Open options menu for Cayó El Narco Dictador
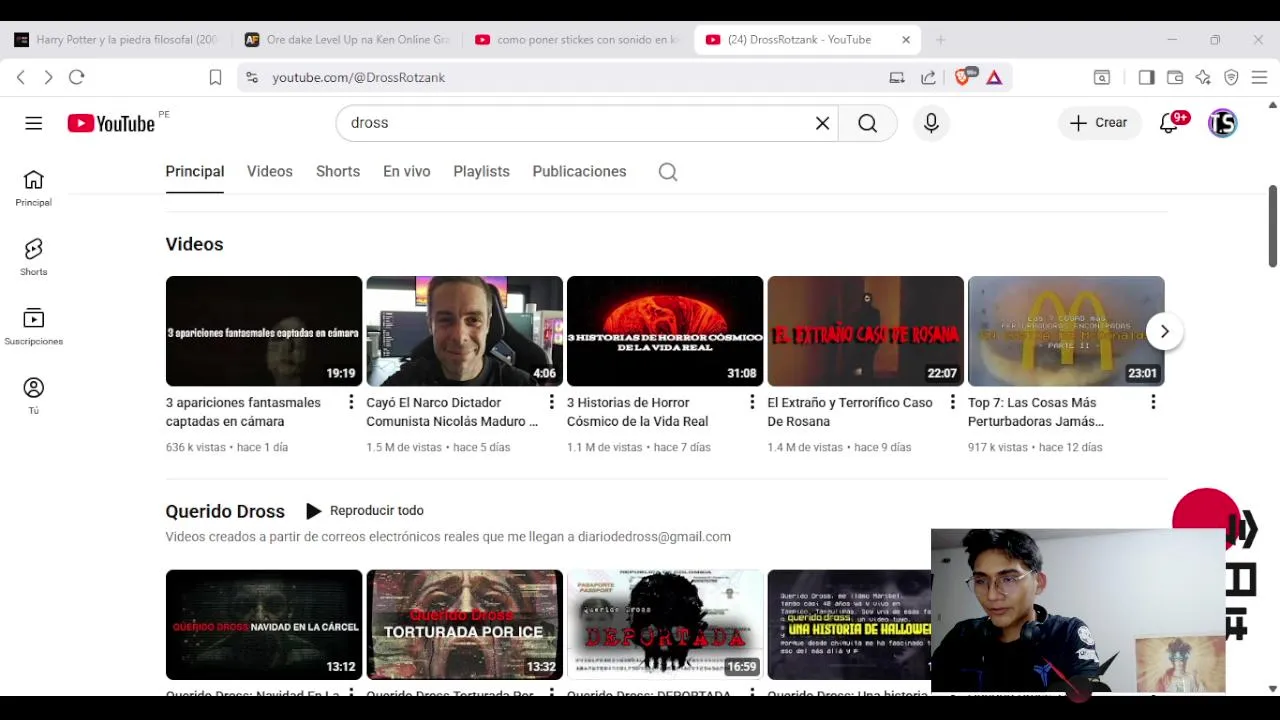This screenshot has height=720, width=1280. point(551,402)
